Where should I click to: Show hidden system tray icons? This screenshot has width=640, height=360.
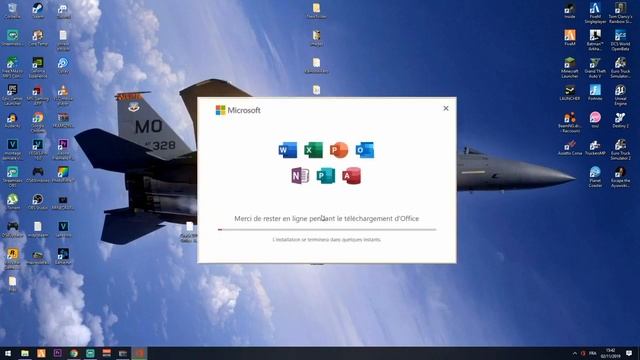click(575, 353)
